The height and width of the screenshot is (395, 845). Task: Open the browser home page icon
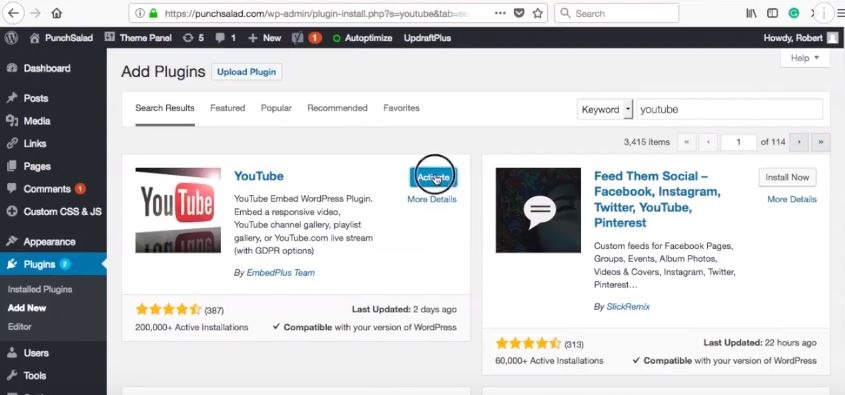(57, 13)
